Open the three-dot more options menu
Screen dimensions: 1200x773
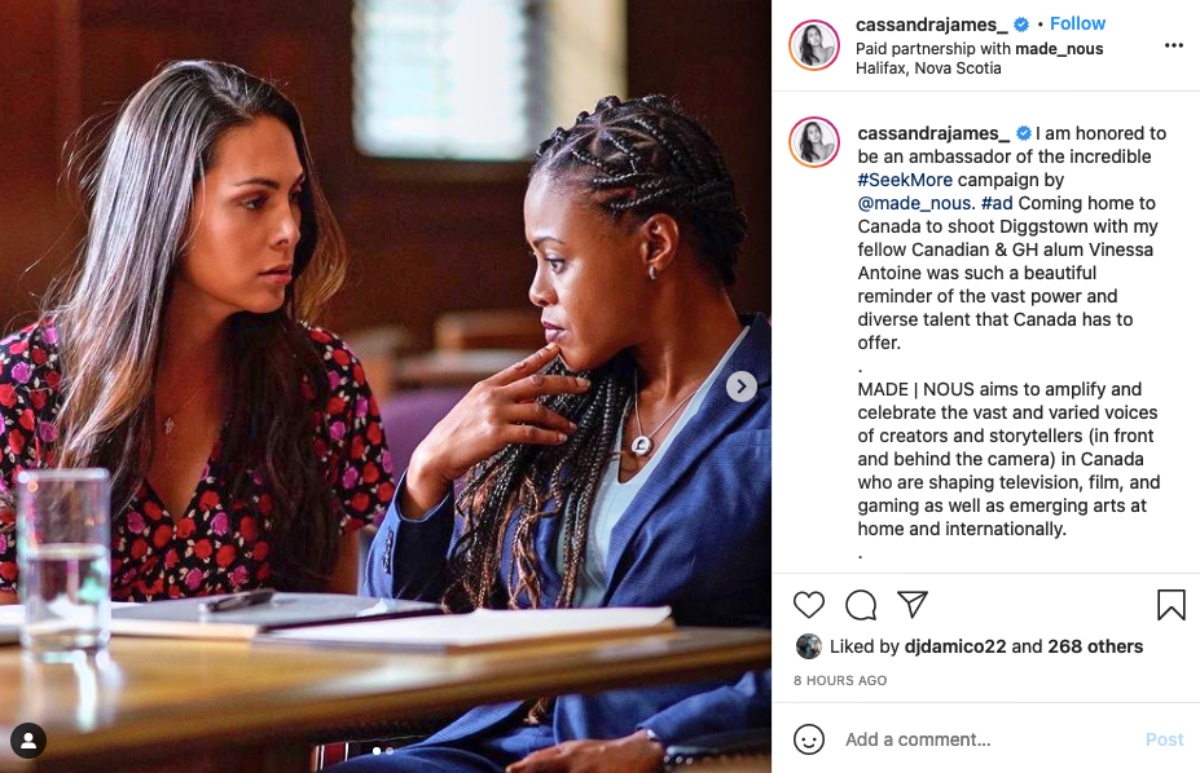1174,45
